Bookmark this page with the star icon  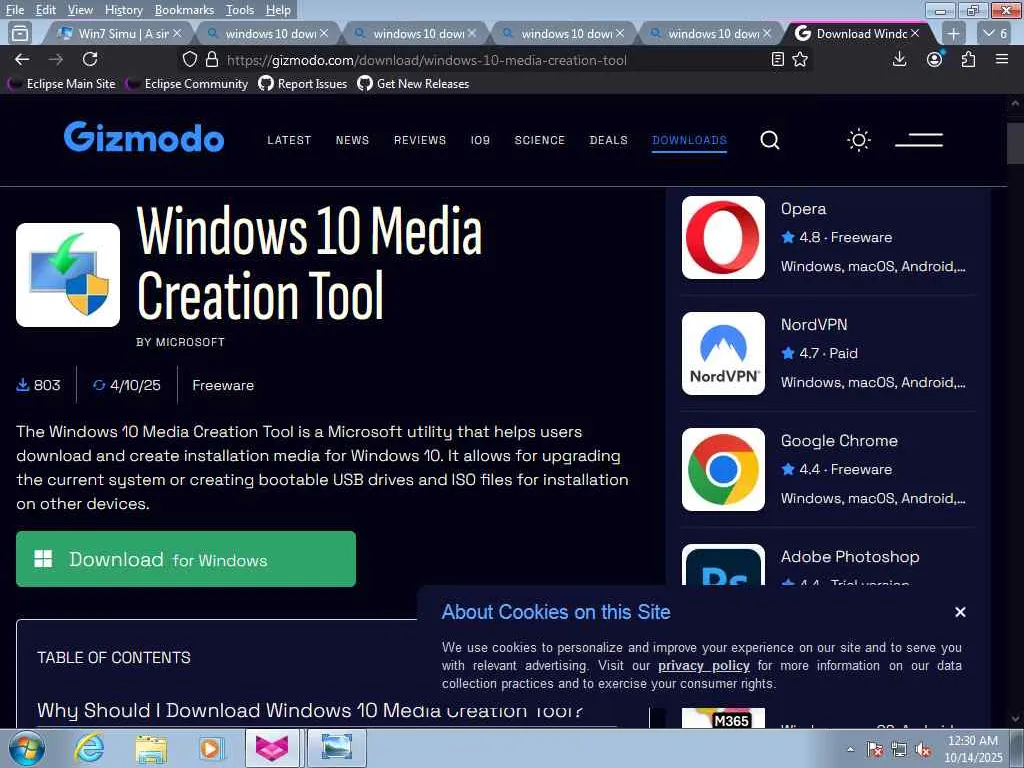tap(800, 59)
